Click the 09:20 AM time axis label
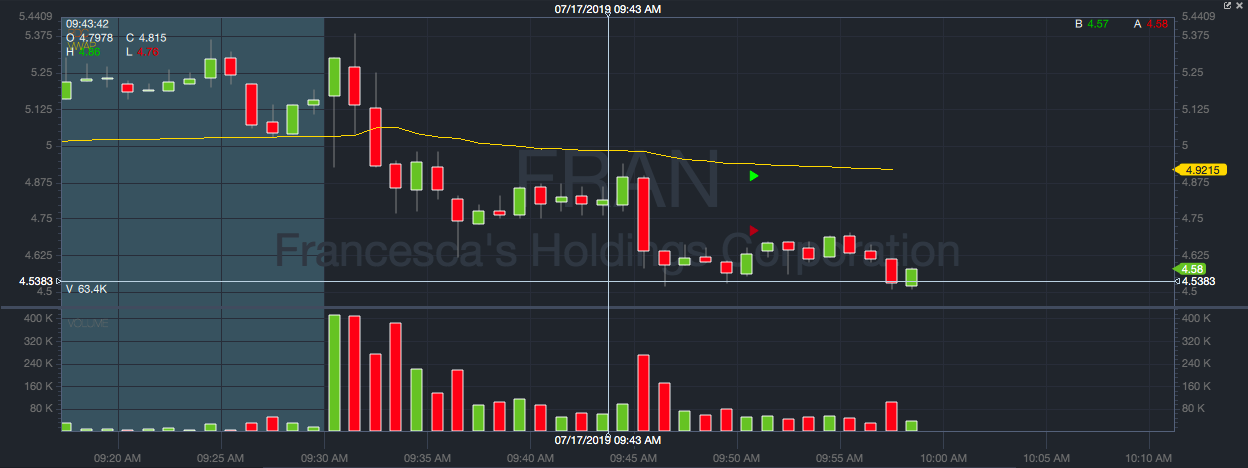1248x468 pixels. click(x=119, y=457)
